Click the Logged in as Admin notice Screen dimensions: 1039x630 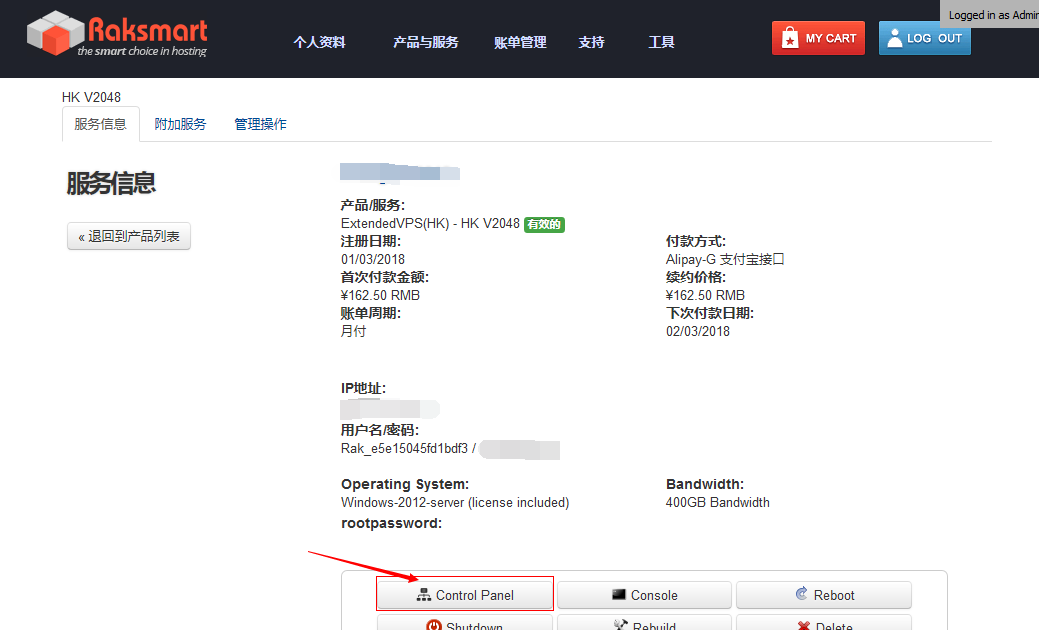[x=991, y=15]
